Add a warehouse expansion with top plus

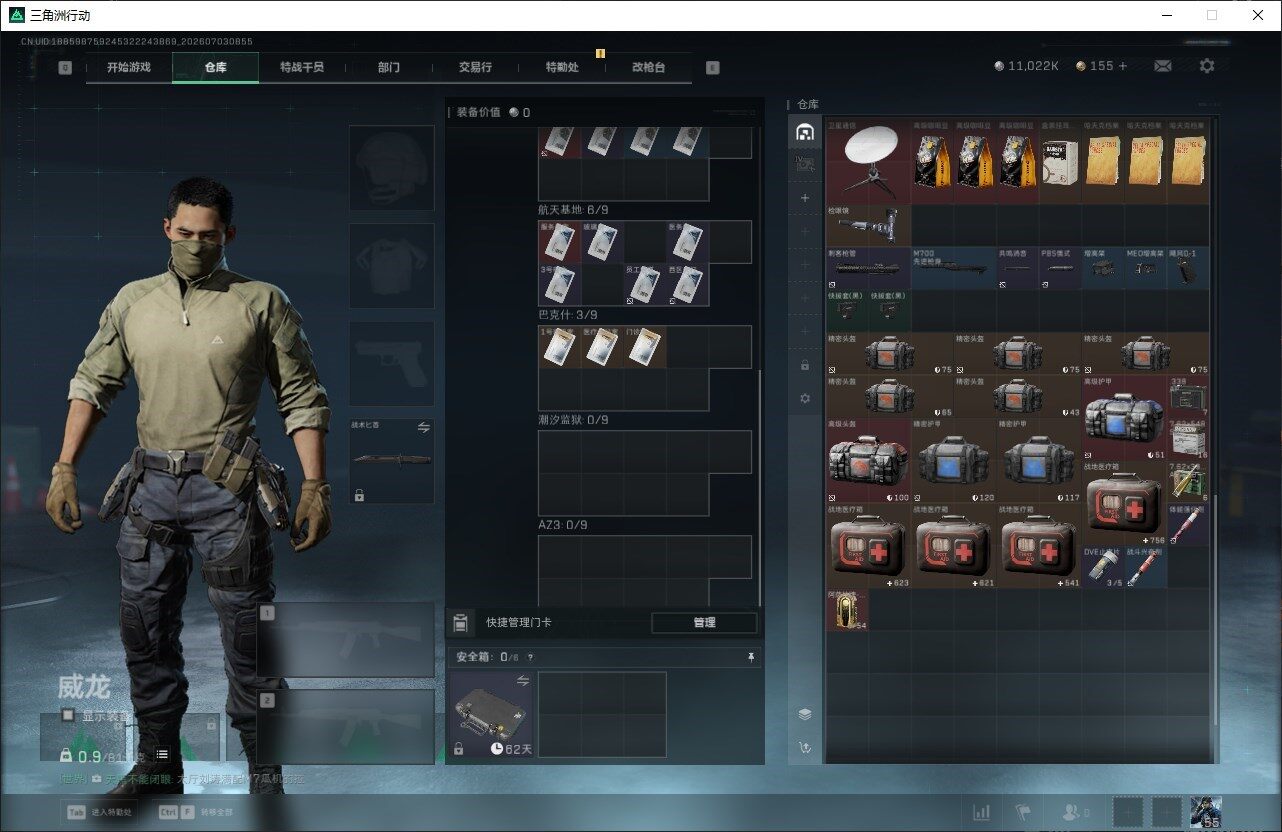tap(805, 198)
